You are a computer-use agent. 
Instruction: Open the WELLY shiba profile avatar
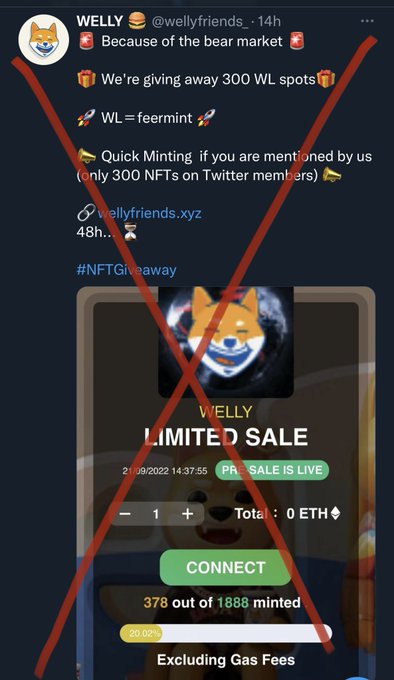tap(43, 39)
